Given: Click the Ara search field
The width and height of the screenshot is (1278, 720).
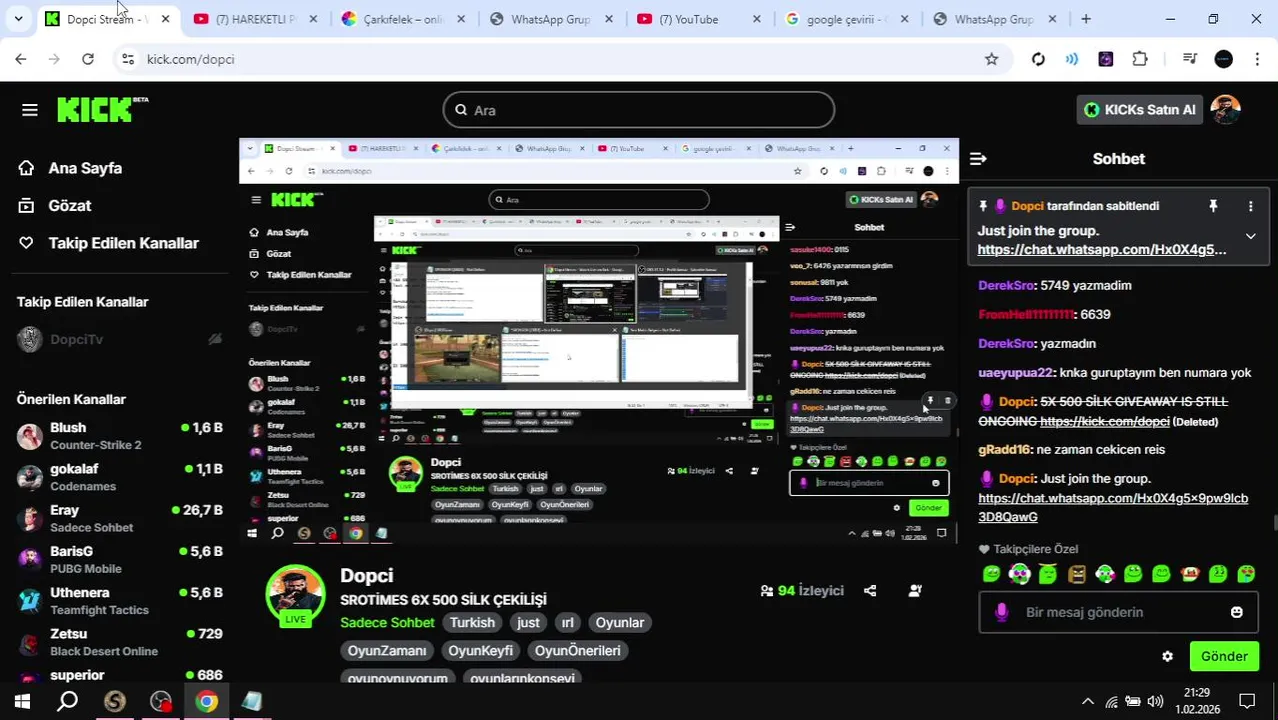Looking at the screenshot, I should click(x=639, y=110).
